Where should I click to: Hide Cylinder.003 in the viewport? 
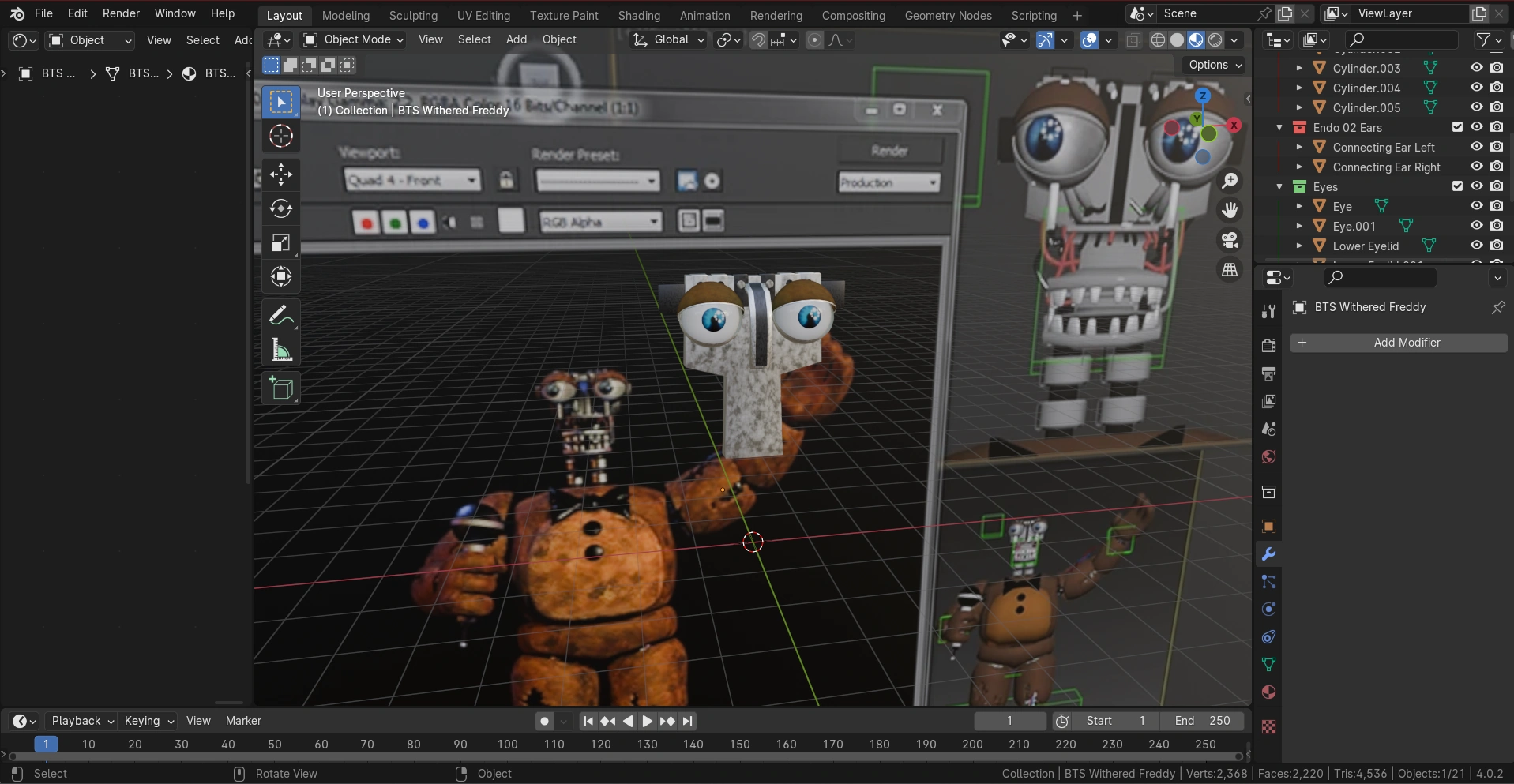pyautogui.click(x=1475, y=68)
